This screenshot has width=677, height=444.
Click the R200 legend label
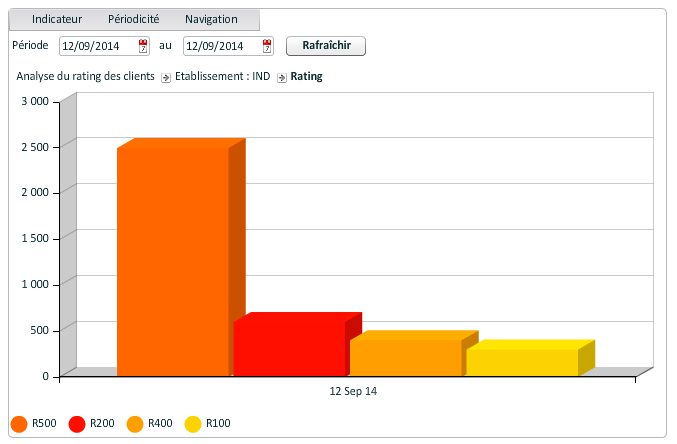pos(102,423)
